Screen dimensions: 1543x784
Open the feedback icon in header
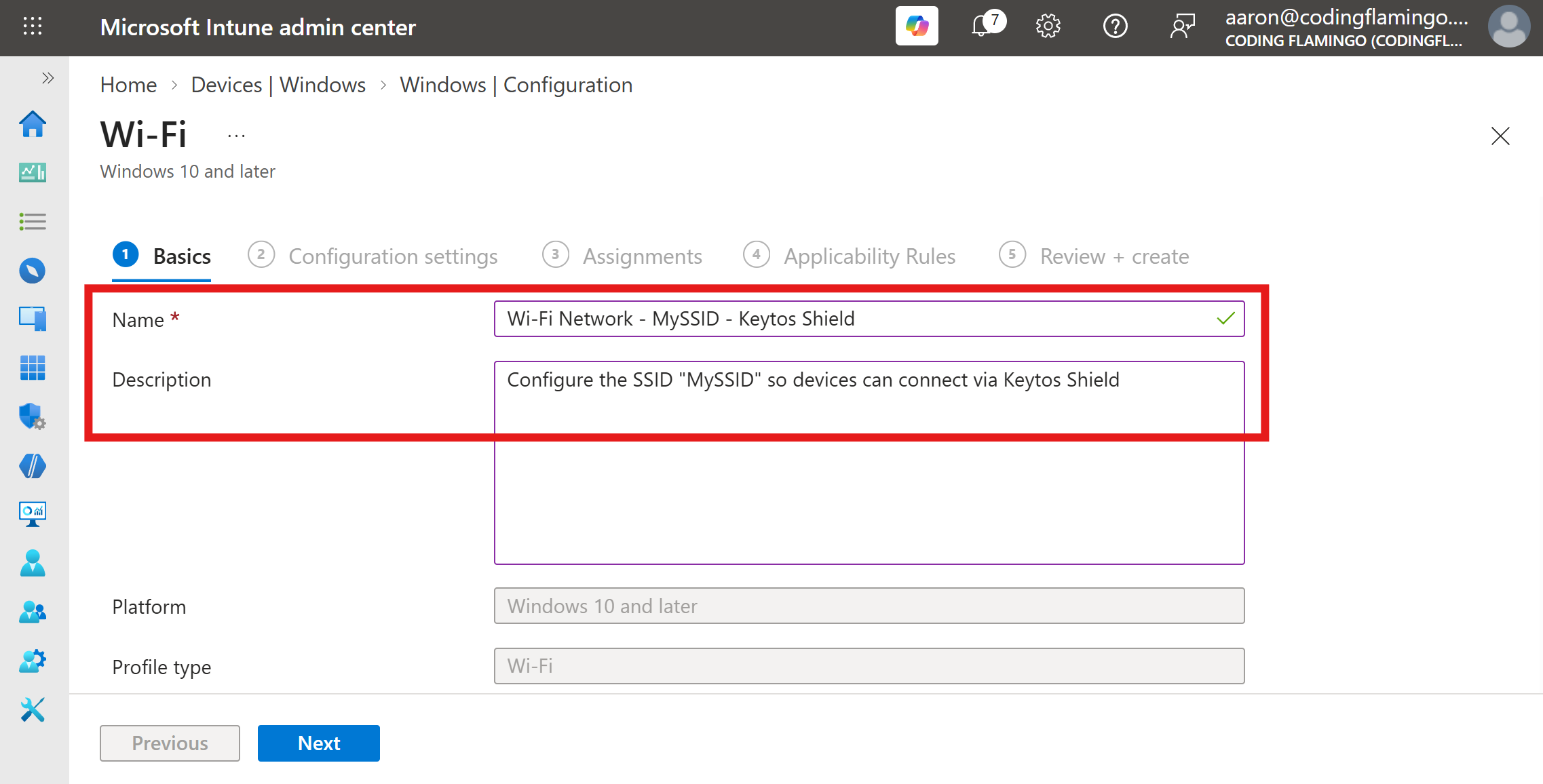1183,26
